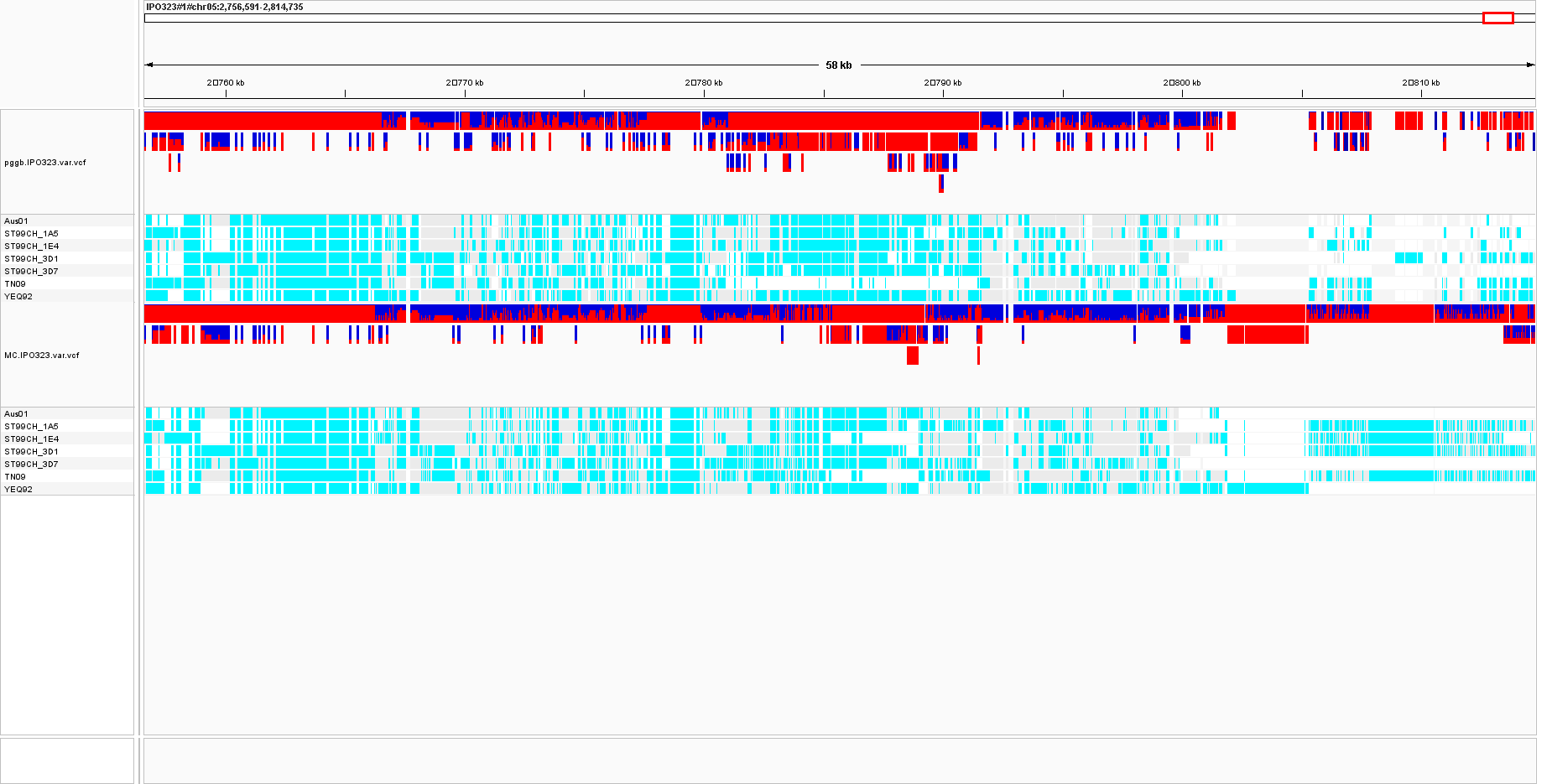Click the 770 kb ruler label

point(465,83)
